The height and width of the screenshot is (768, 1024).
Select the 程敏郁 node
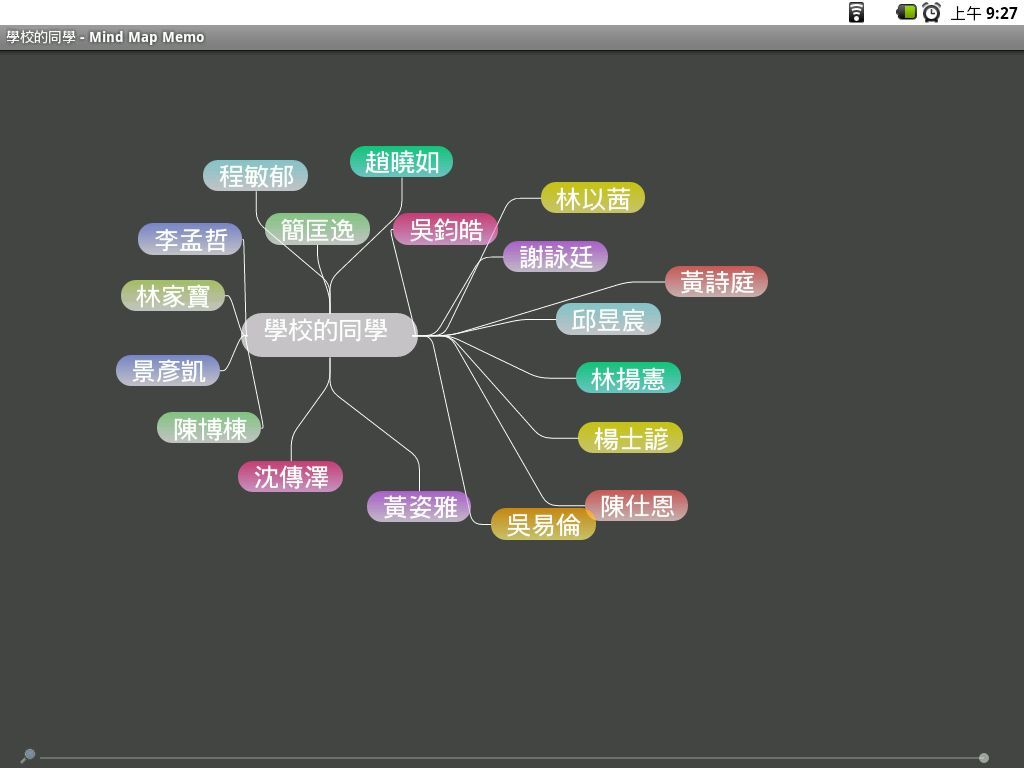pyautogui.click(x=255, y=176)
